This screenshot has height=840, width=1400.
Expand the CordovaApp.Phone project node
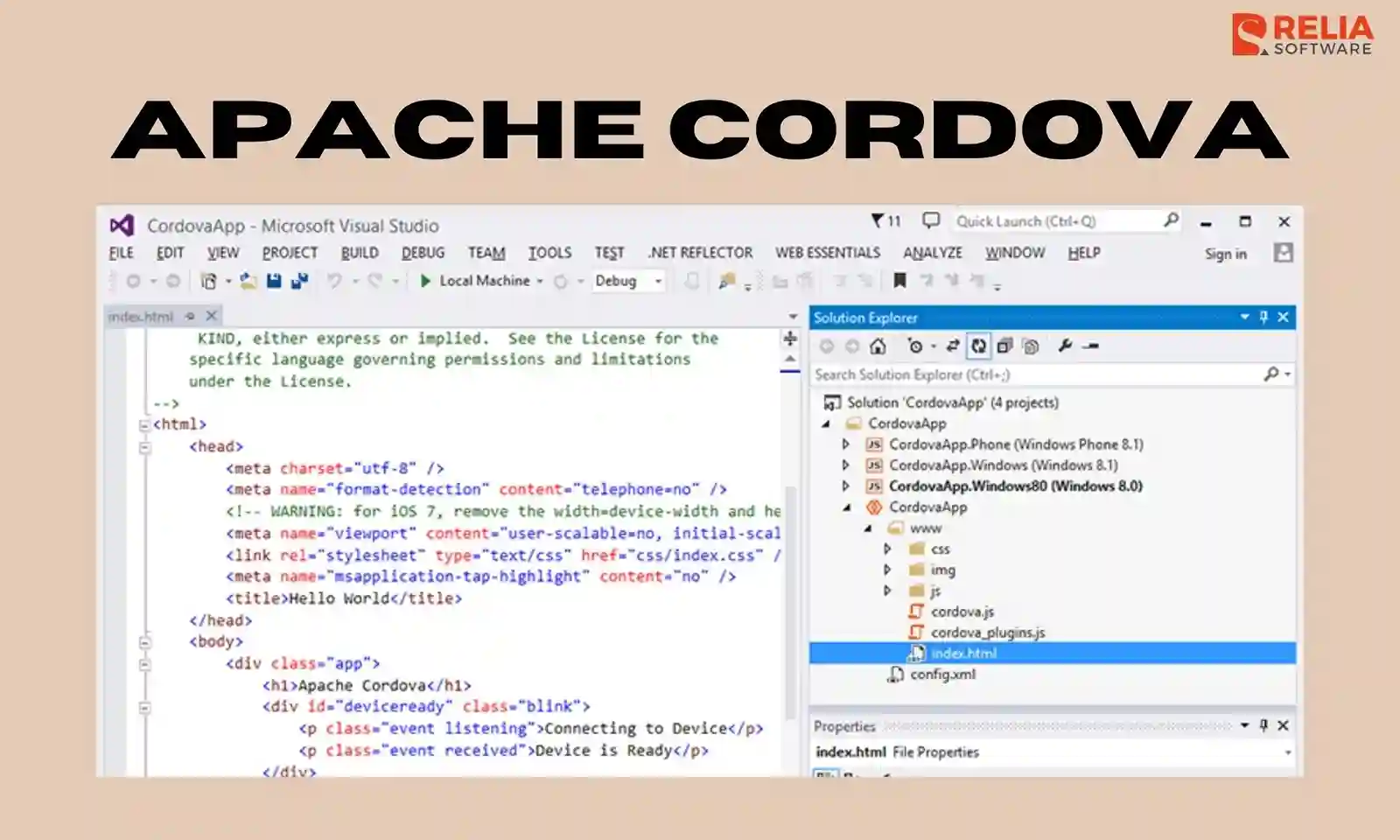pyautogui.click(x=845, y=444)
